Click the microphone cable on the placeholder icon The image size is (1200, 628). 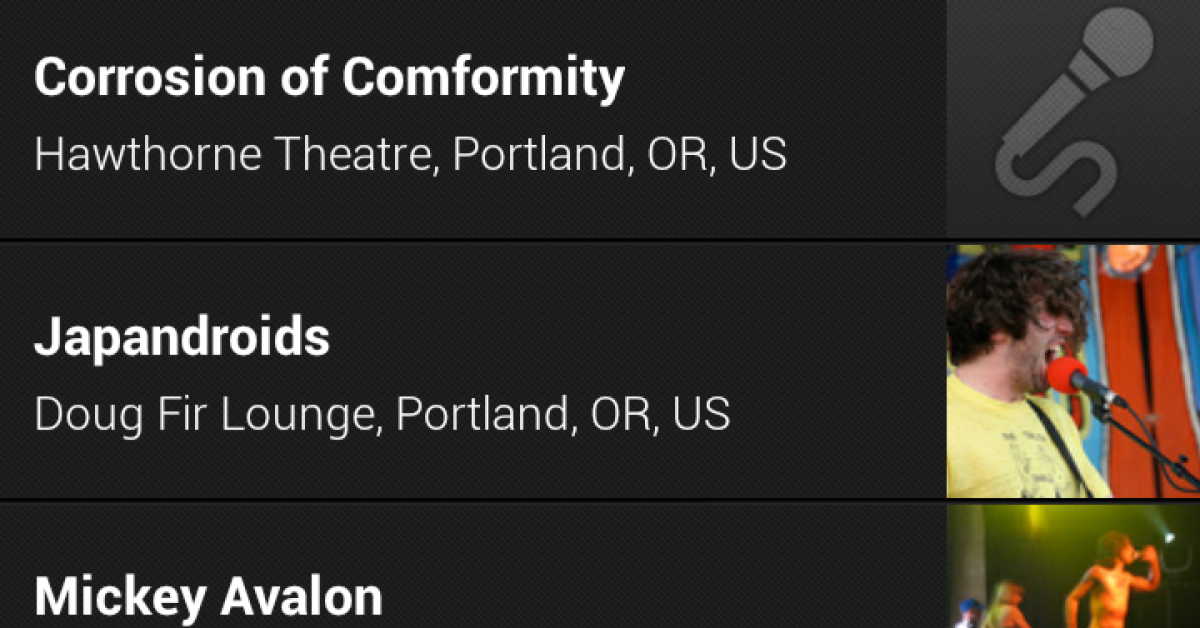point(1050,180)
